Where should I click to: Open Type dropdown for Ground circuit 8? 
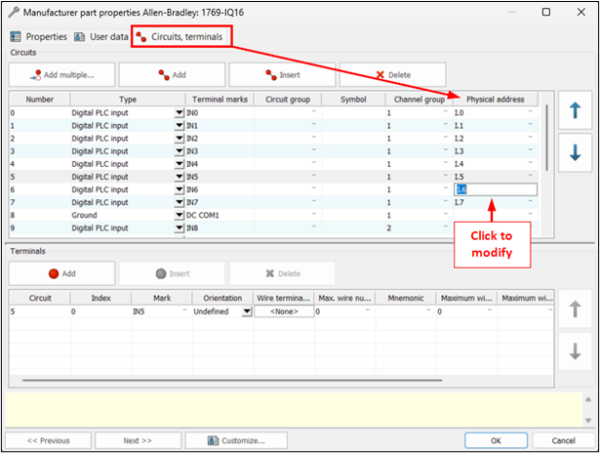[x=179, y=215]
